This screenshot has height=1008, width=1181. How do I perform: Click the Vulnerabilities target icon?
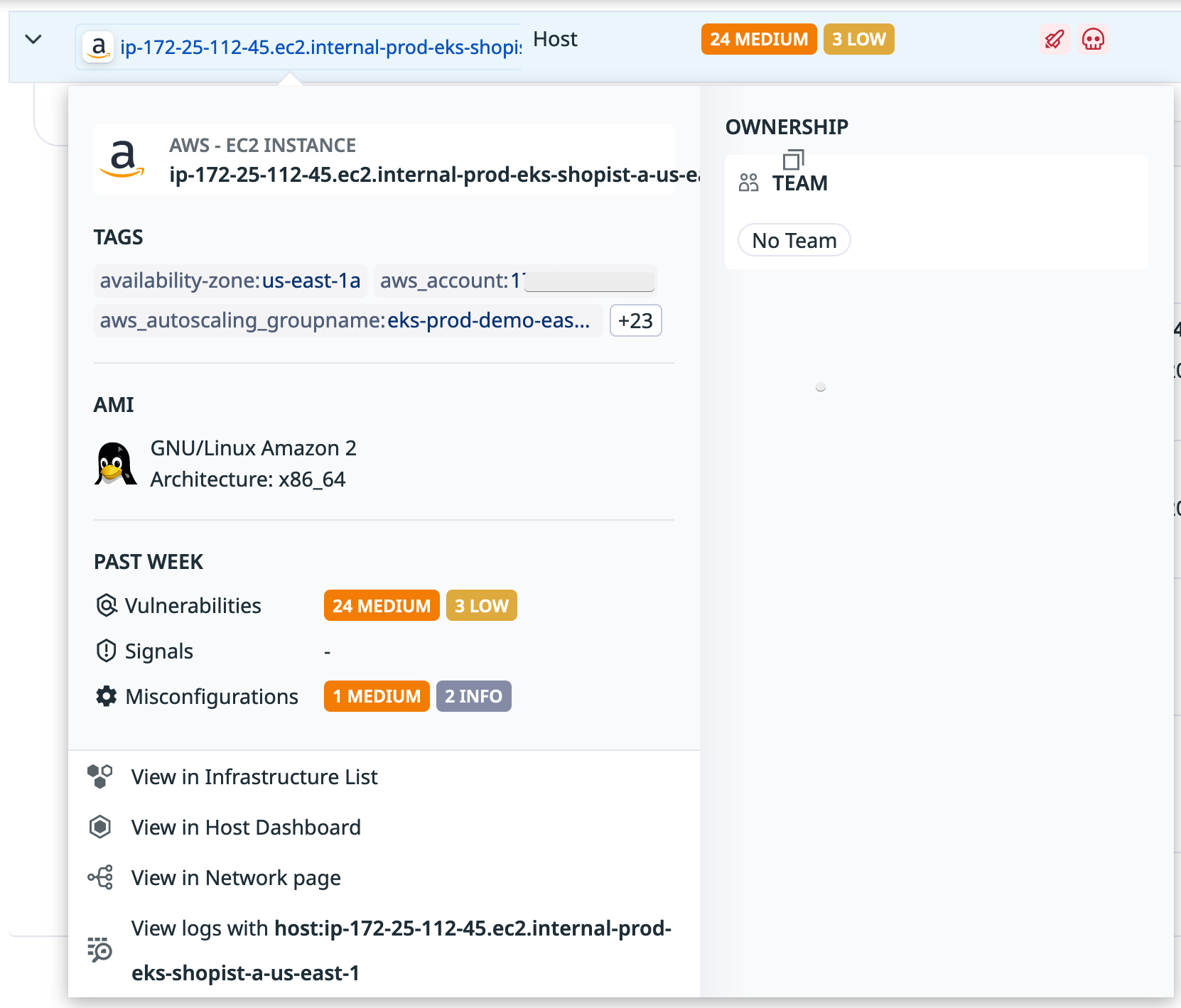pos(106,605)
